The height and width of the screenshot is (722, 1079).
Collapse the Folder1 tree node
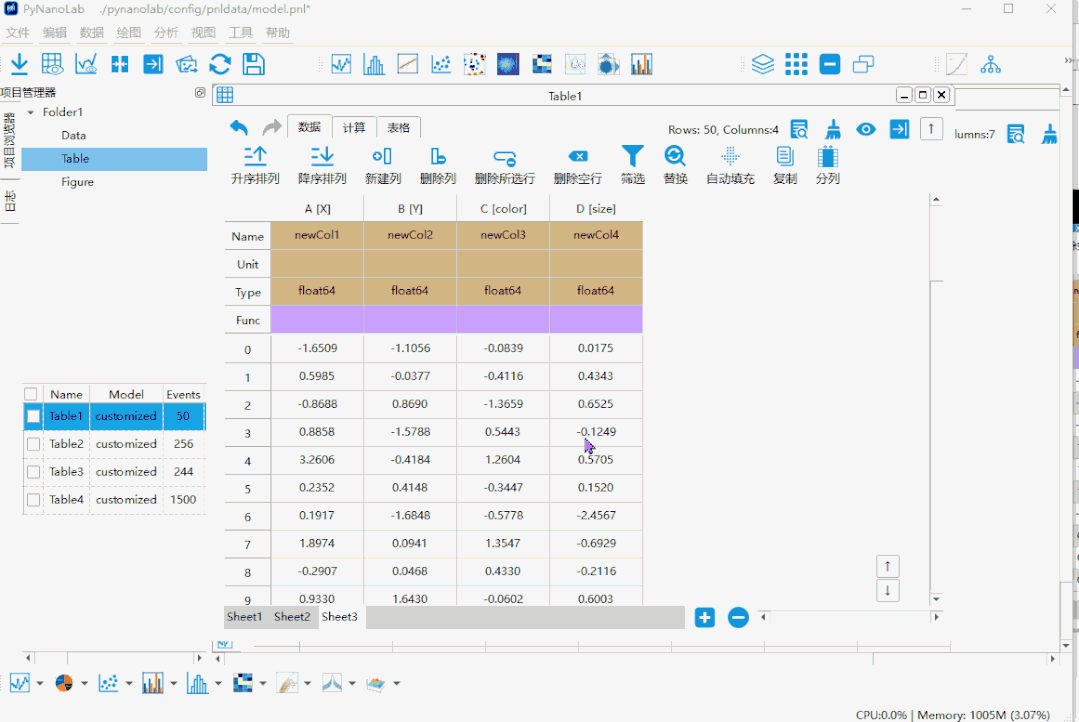30,112
